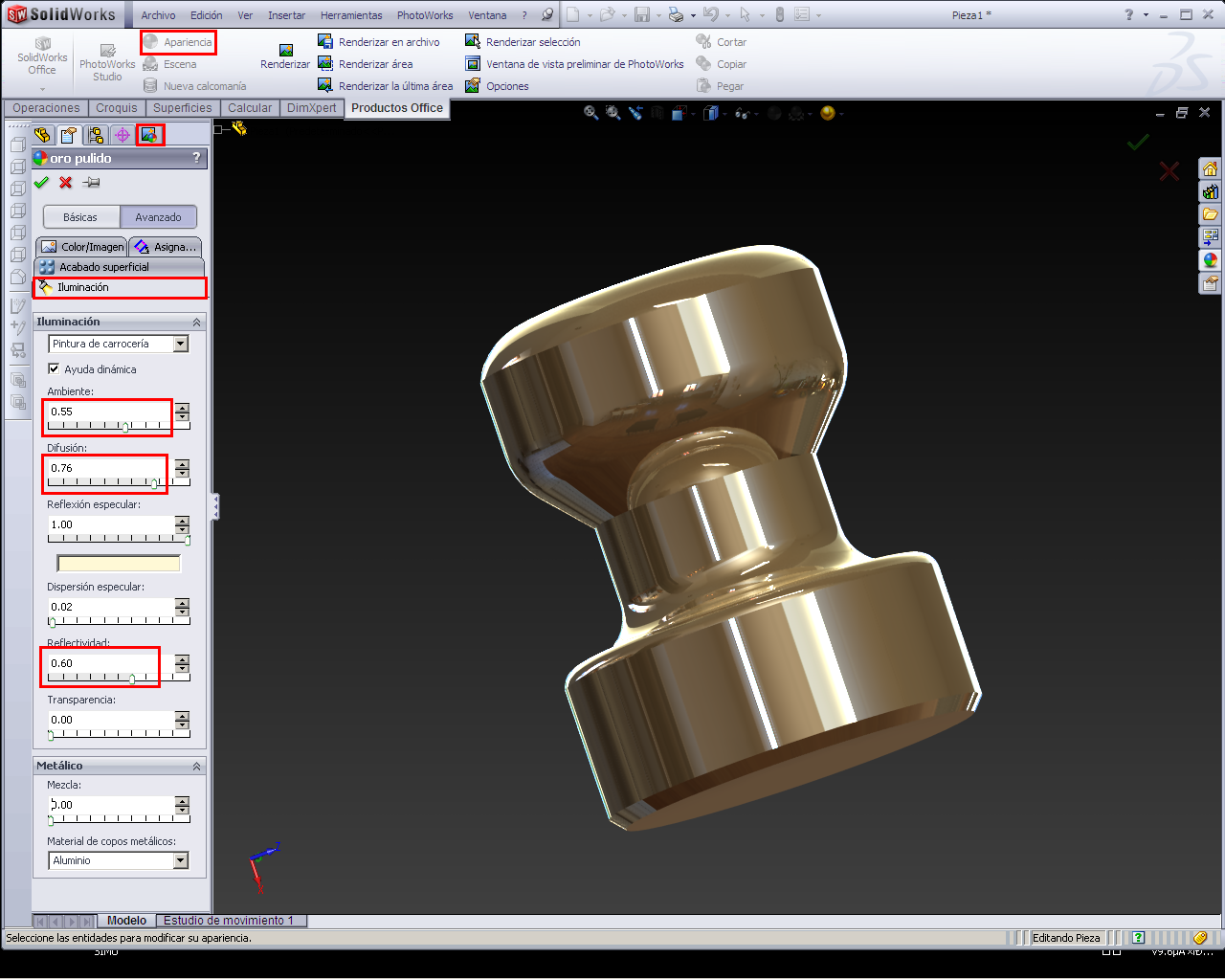The height and width of the screenshot is (980, 1225).
Task: Click the Opciones icon in PhotoWorks ribbon
Action: coord(473,85)
